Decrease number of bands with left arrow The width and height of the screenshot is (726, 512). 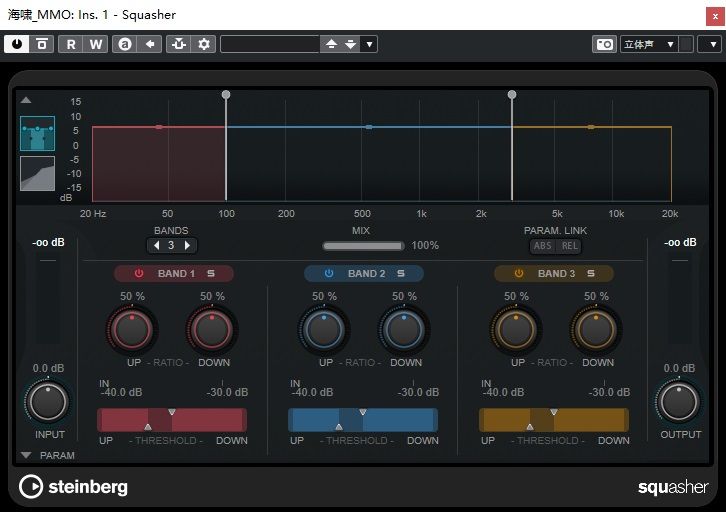point(156,245)
